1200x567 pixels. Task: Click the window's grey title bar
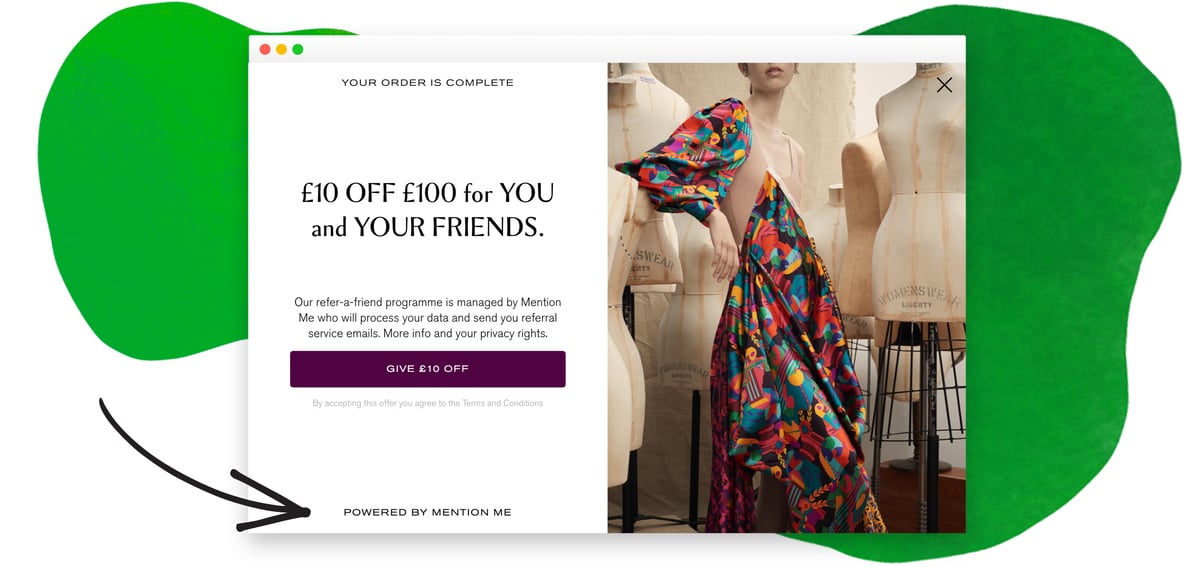click(x=607, y=49)
